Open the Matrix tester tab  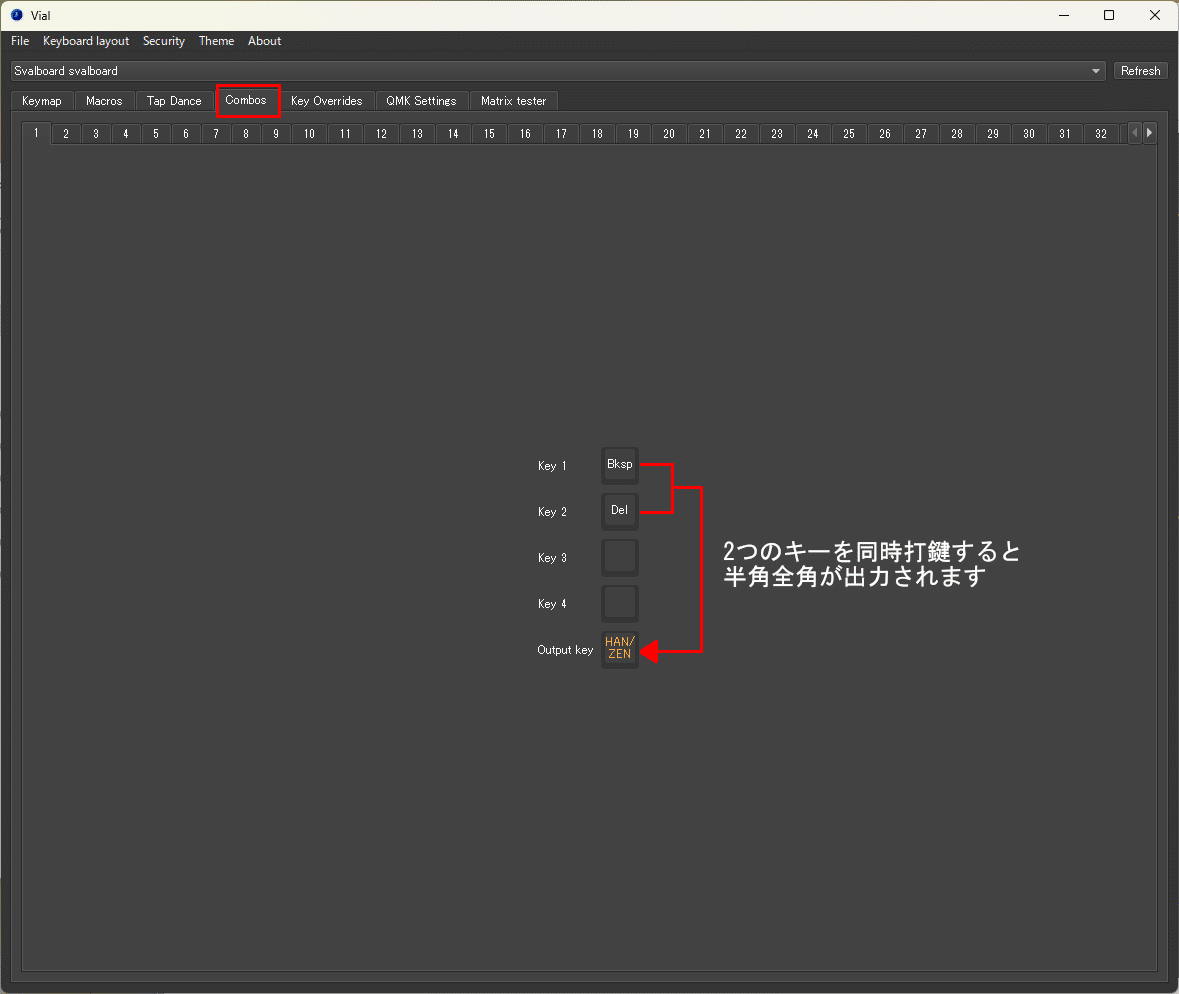514,101
